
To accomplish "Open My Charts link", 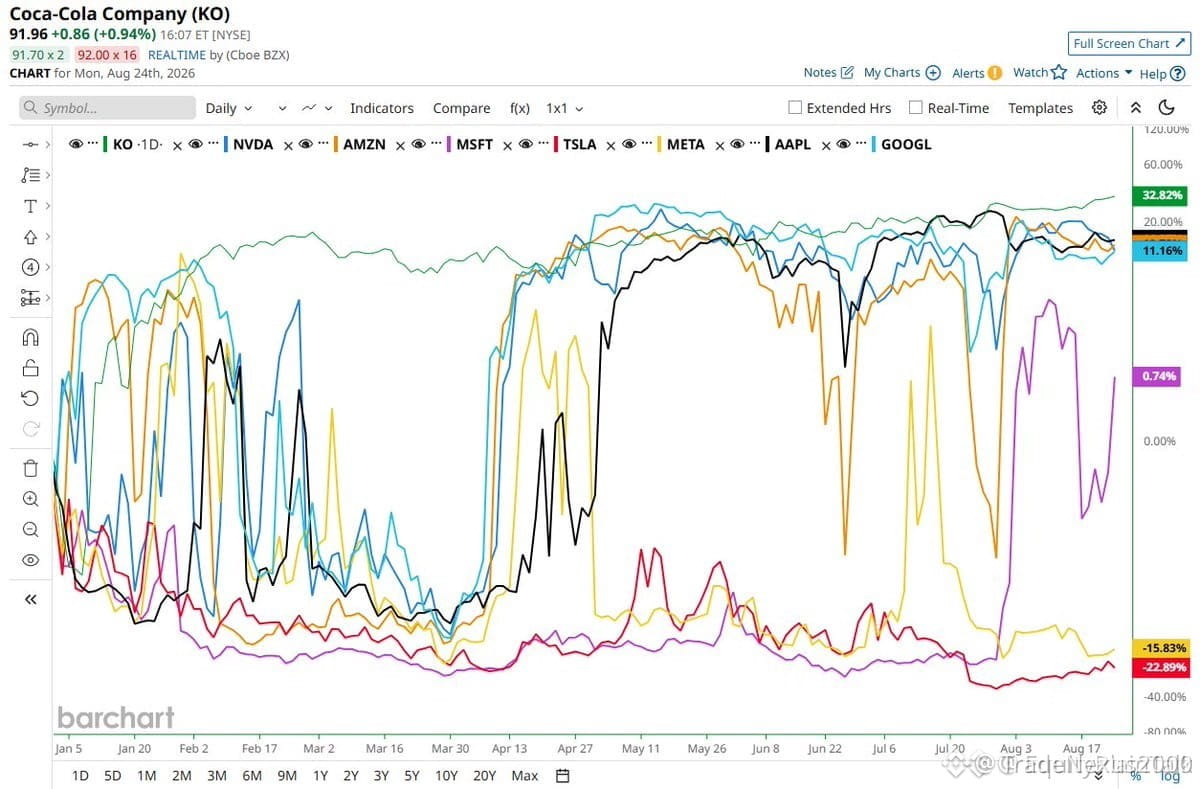I will (902, 72).
